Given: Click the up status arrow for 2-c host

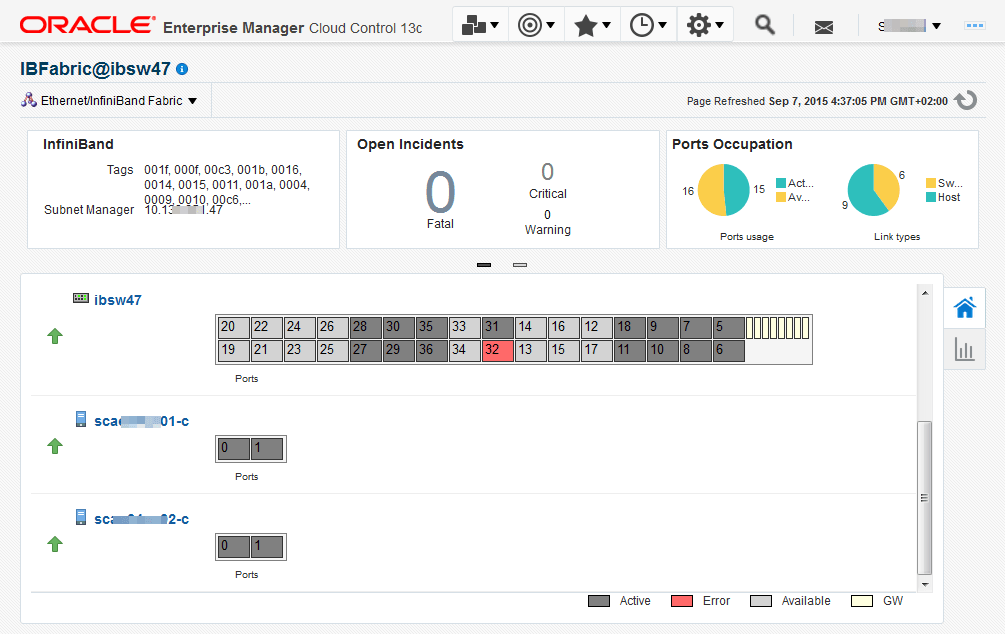Looking at the screenshot, I should (x=55, y=544).
